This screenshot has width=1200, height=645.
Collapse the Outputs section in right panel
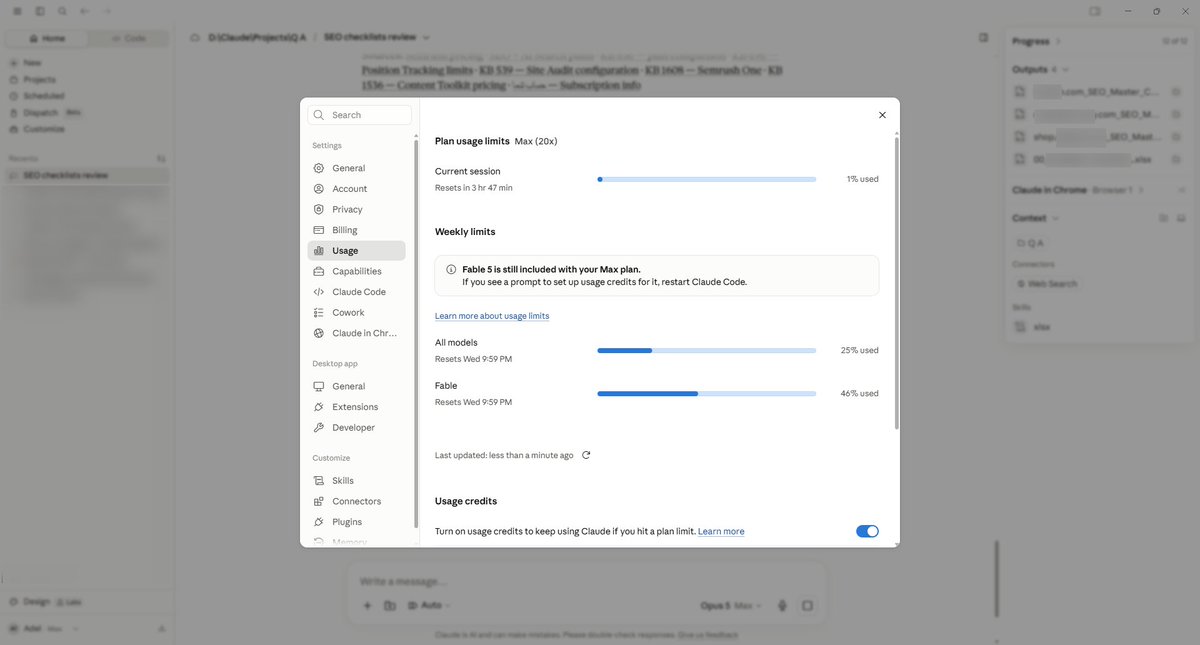(1066, 70)
